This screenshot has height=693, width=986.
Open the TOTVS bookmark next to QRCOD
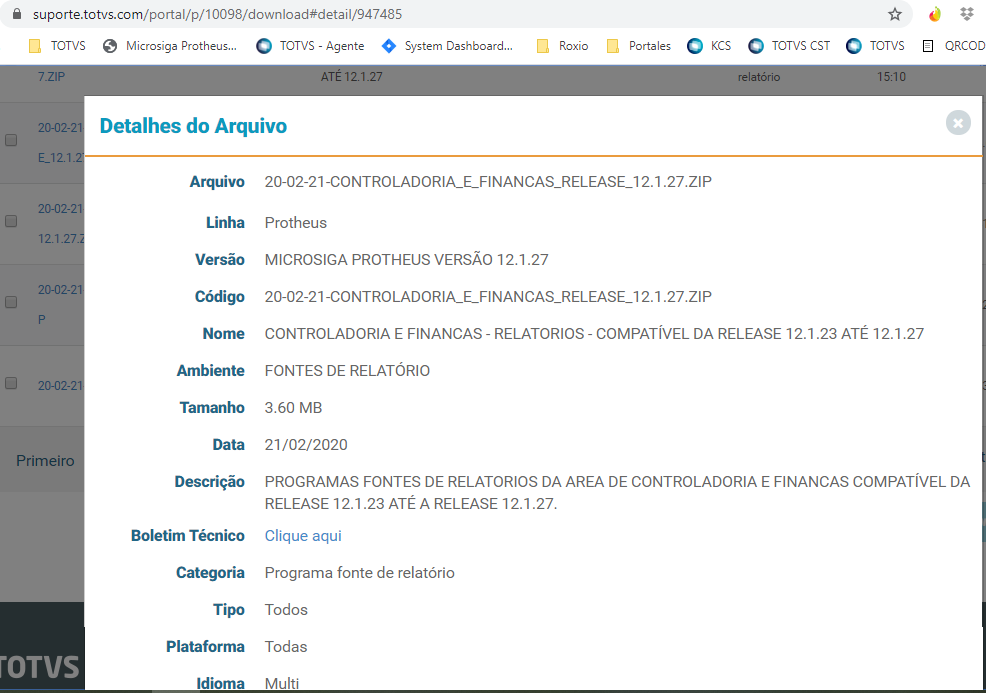pyautogui.click(x=875, y=46)
